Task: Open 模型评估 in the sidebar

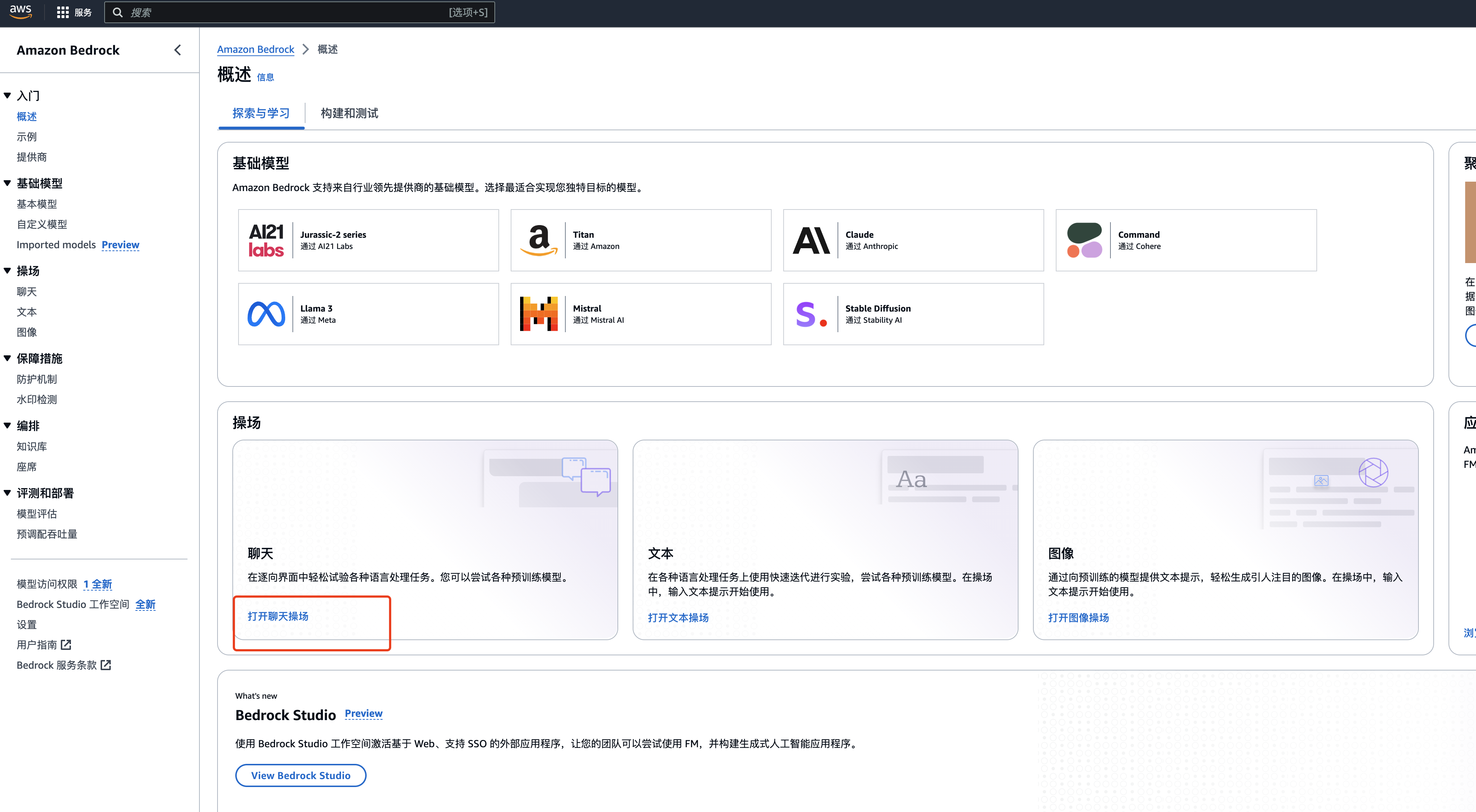Action: [37, 513]
